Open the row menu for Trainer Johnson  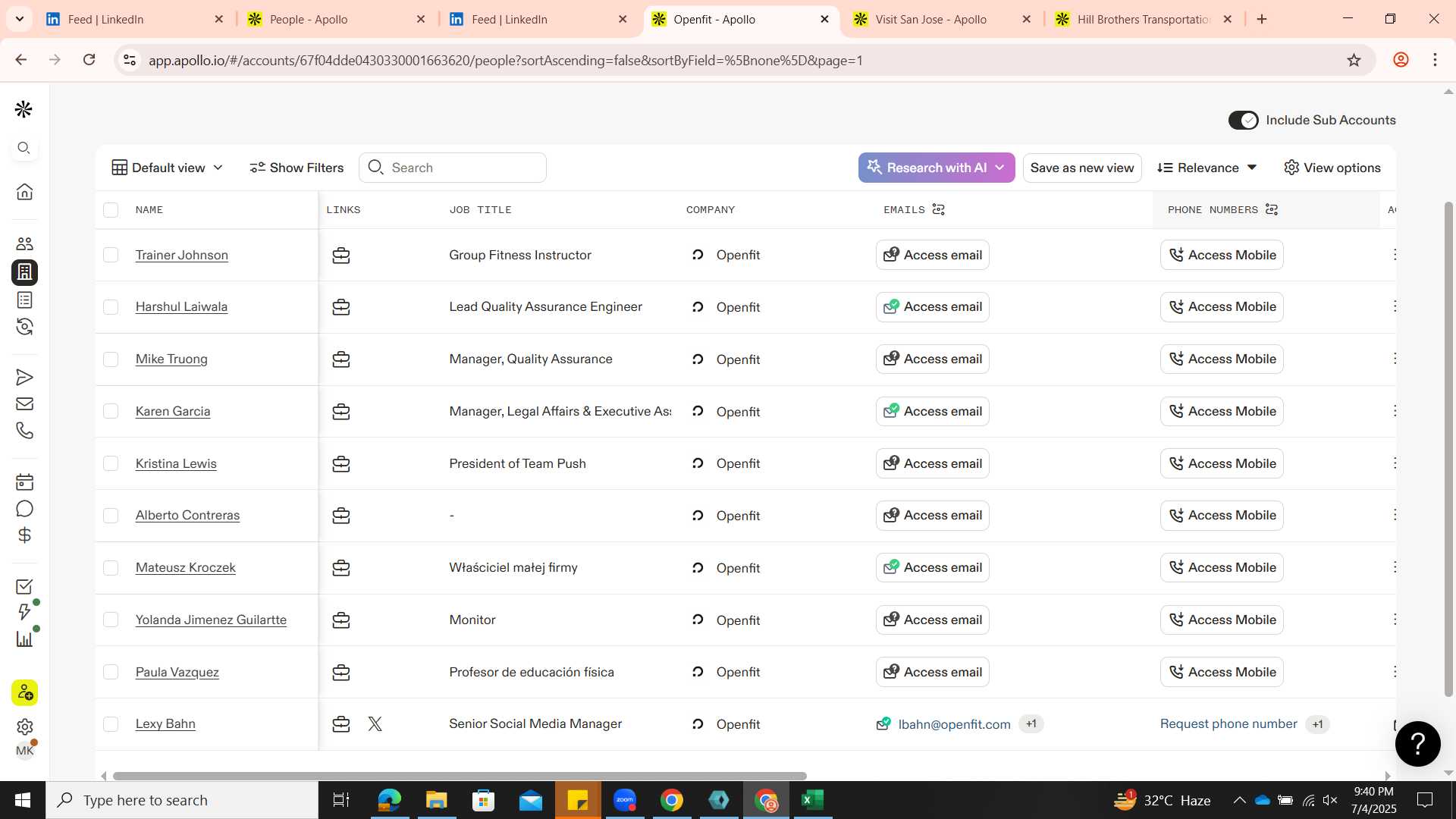(x=1394, y=255)
